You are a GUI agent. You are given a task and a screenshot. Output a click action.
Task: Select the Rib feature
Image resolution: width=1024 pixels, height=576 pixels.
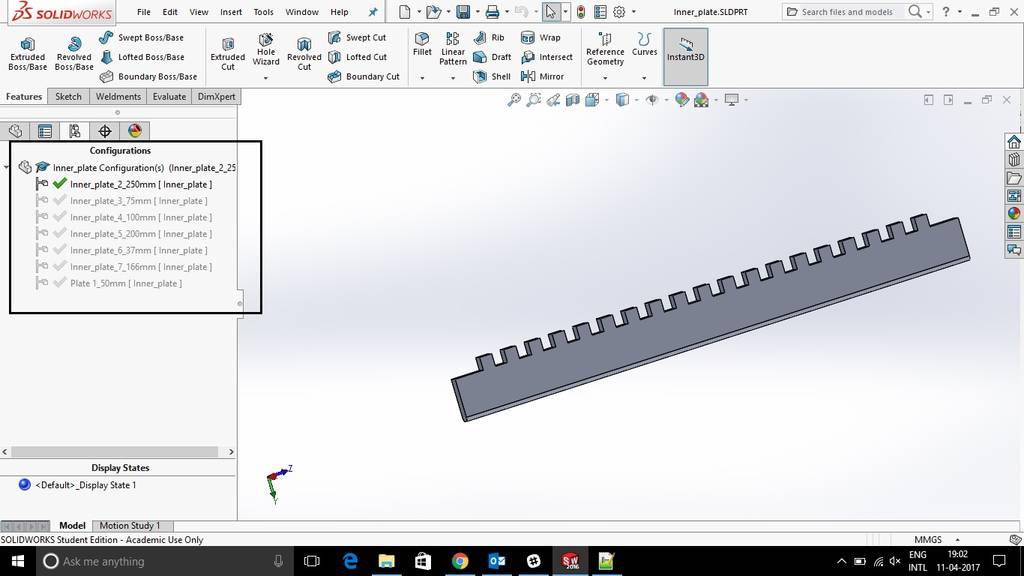coord(489,37)
